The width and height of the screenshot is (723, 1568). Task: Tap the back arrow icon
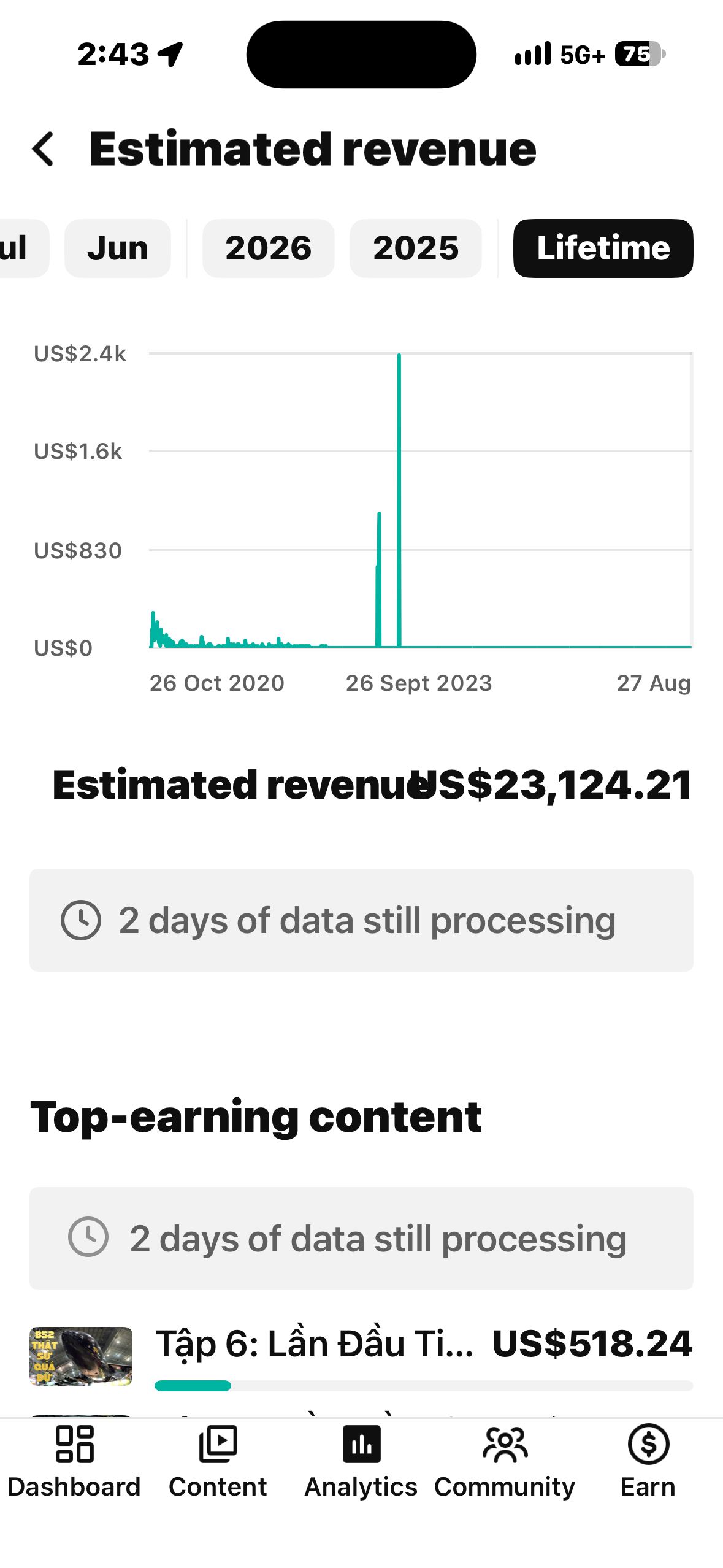(x=43, y=149)
